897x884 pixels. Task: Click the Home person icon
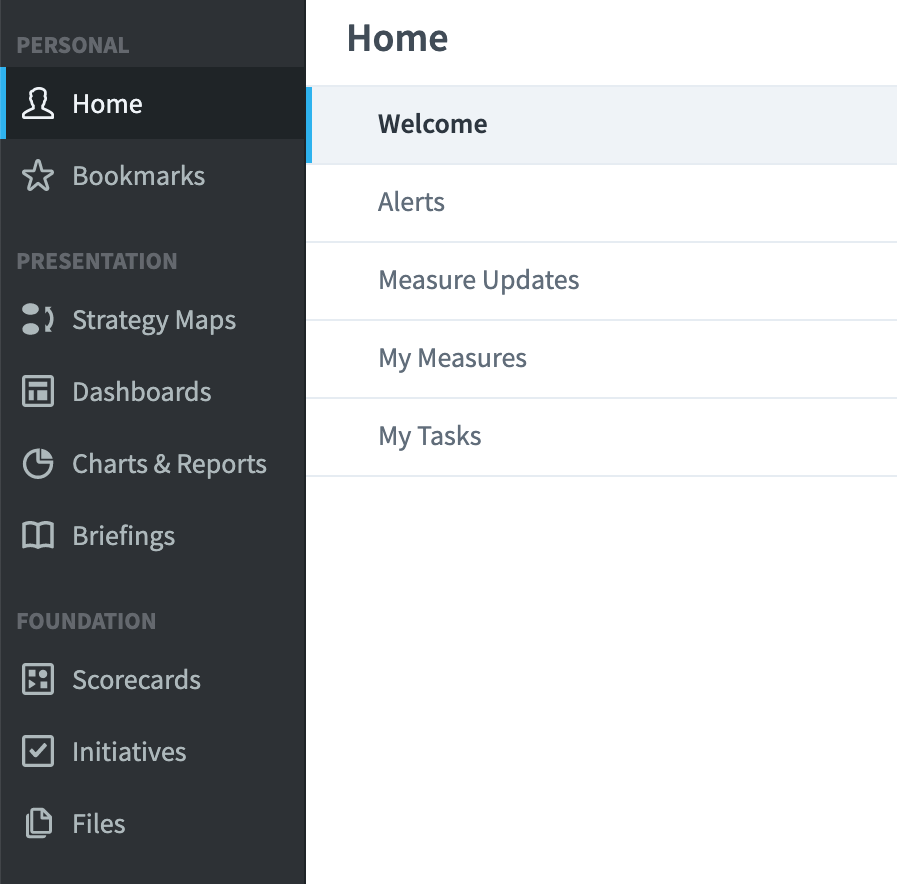[38, 104]
